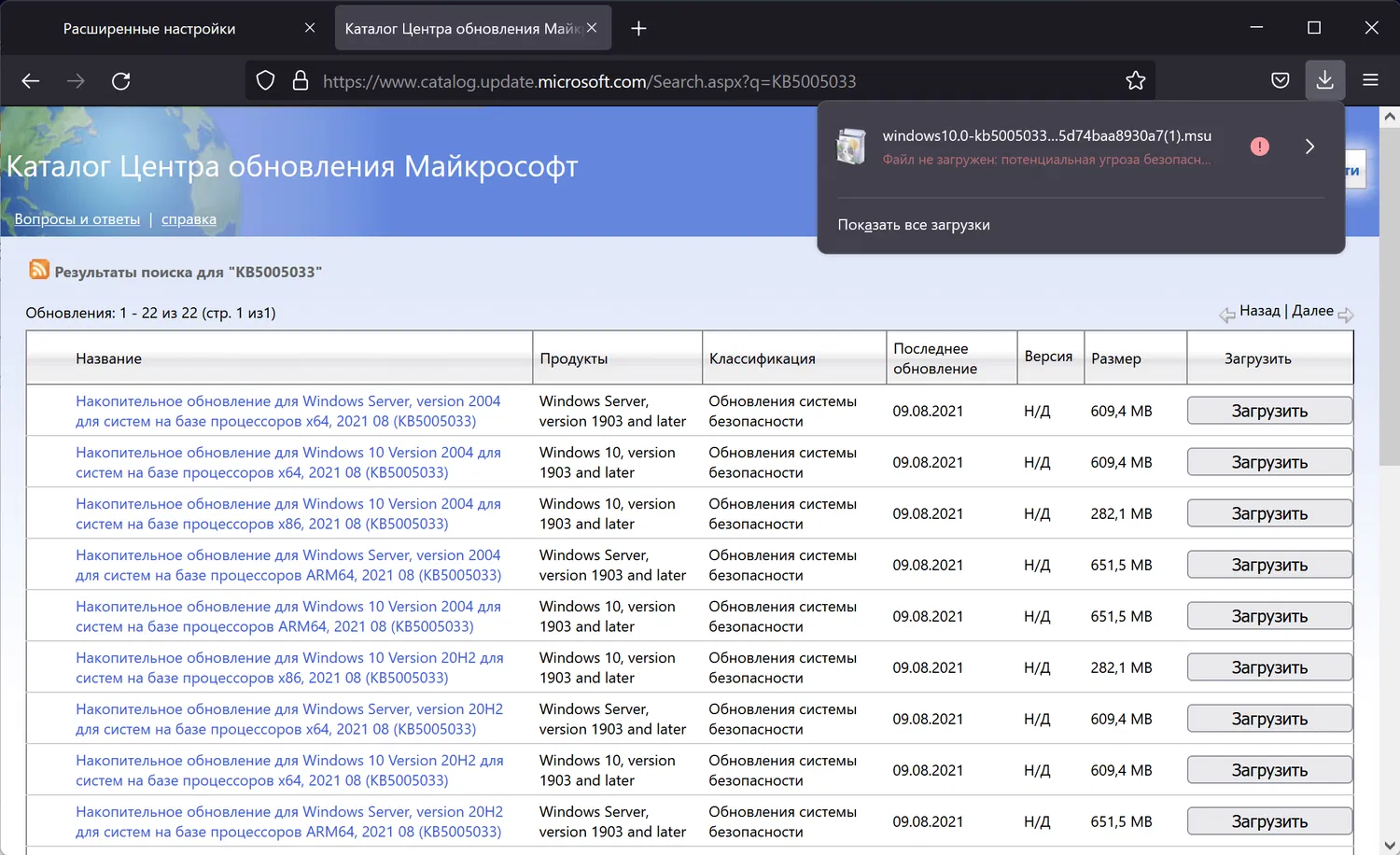The height and width of the screenshot is (855, 1400).
Task: Open Windows 10 Version 20H2 x64 update link
Action: (289, 770)
